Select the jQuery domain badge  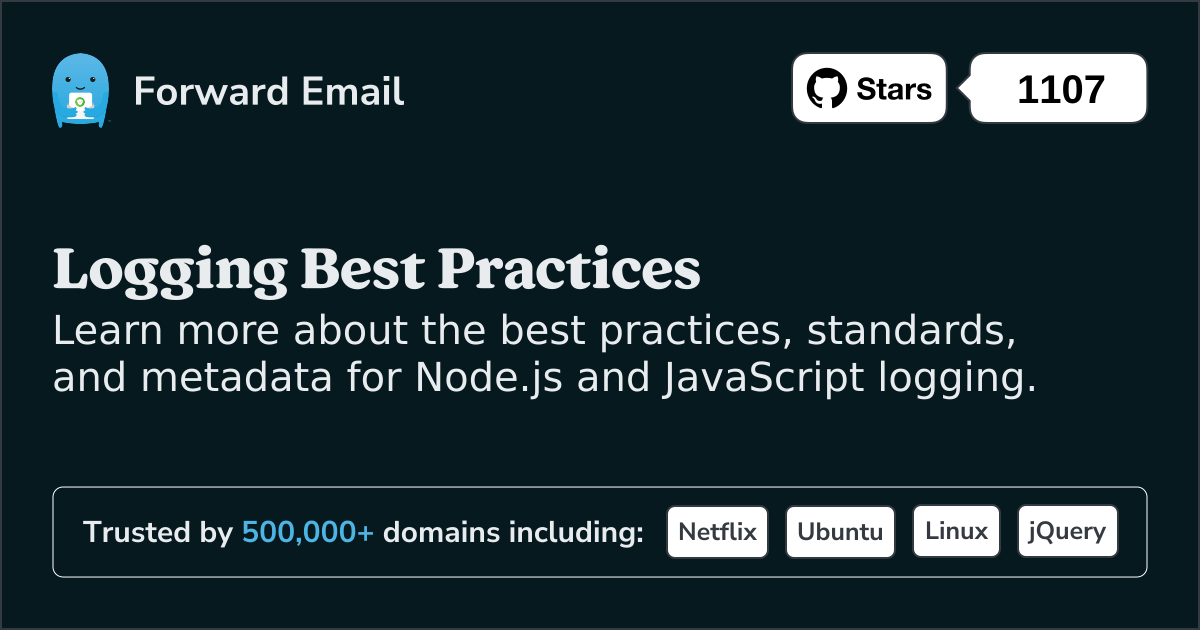1068,531
